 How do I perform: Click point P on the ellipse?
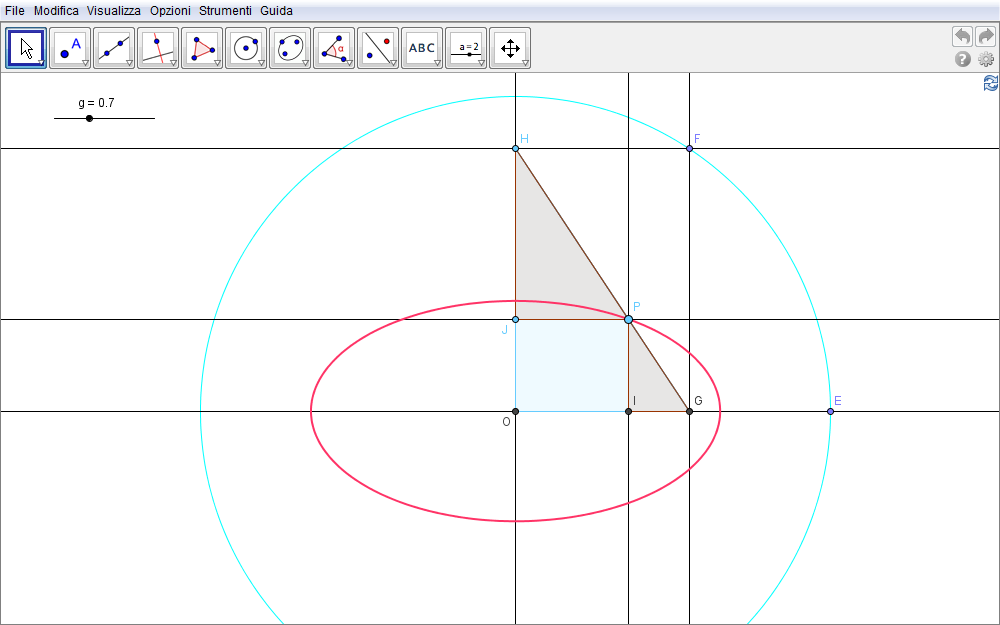tap(628, 319)
